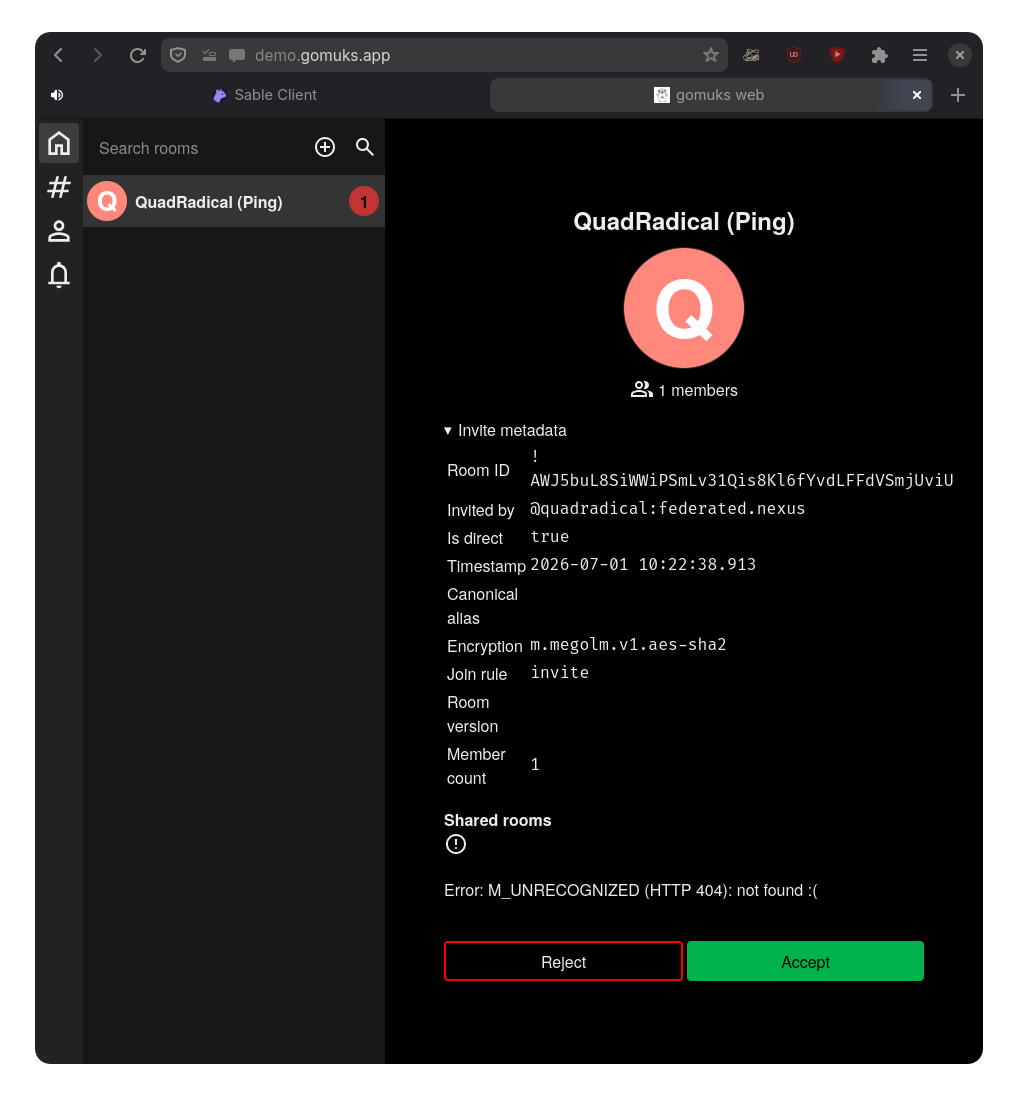Screen dimensions: 1018x1102
Task: Open the Home rooms view
Action: (x=59, y=143)
